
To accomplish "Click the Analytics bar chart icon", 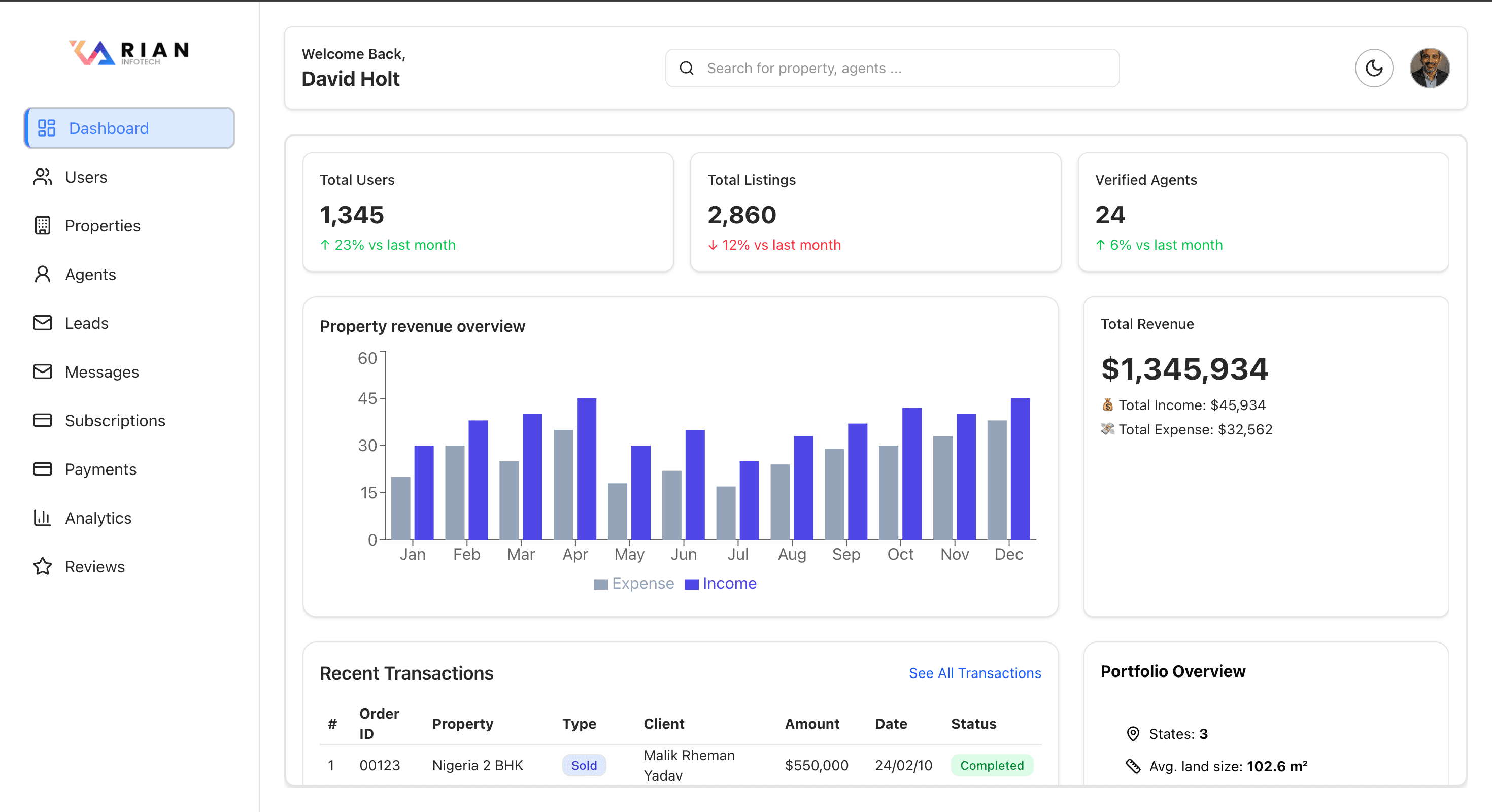I will (x=42, y=517).
